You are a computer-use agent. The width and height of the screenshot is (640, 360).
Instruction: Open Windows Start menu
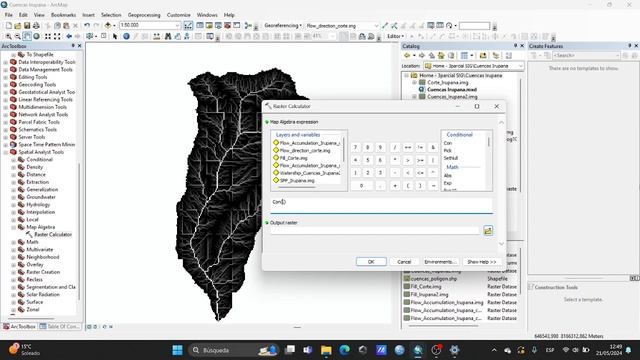tap(178, 350)
